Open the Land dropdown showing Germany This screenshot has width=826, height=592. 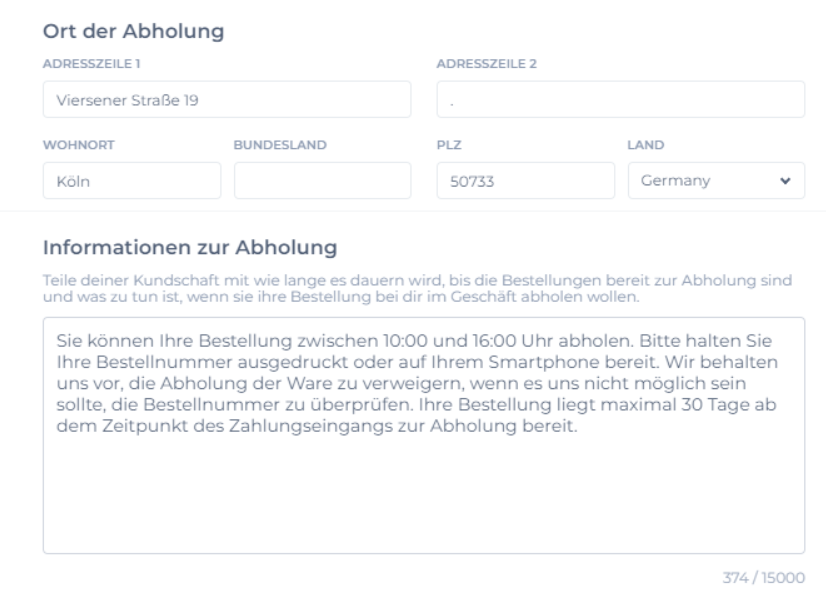(x=716, y=181)
